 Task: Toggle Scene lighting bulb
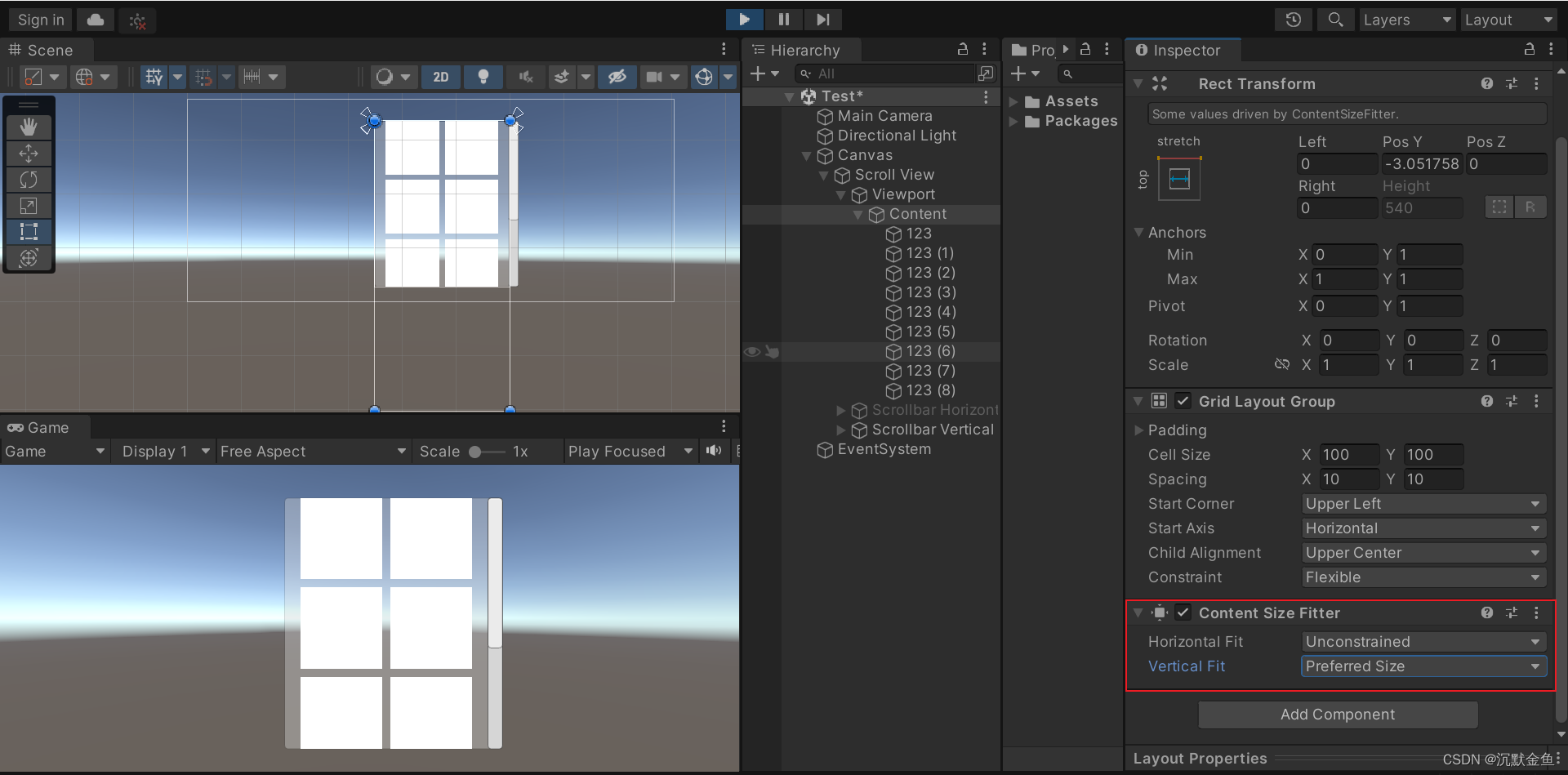483,77
